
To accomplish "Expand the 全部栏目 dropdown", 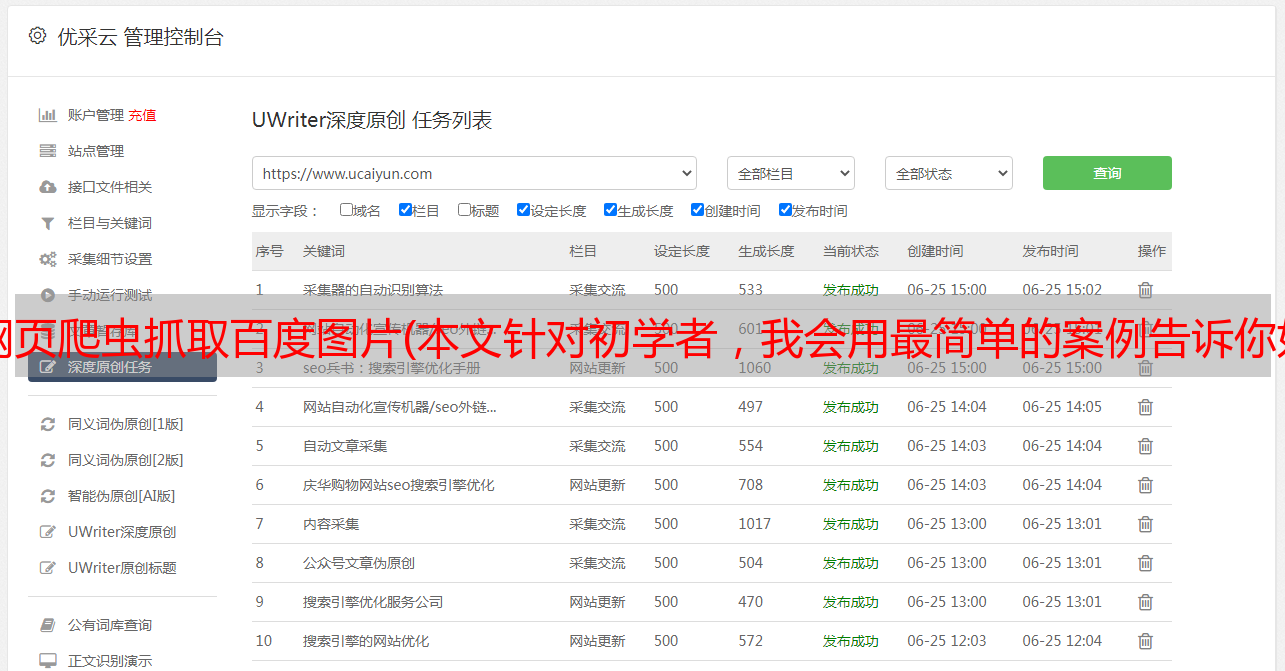I will point(790,173).
